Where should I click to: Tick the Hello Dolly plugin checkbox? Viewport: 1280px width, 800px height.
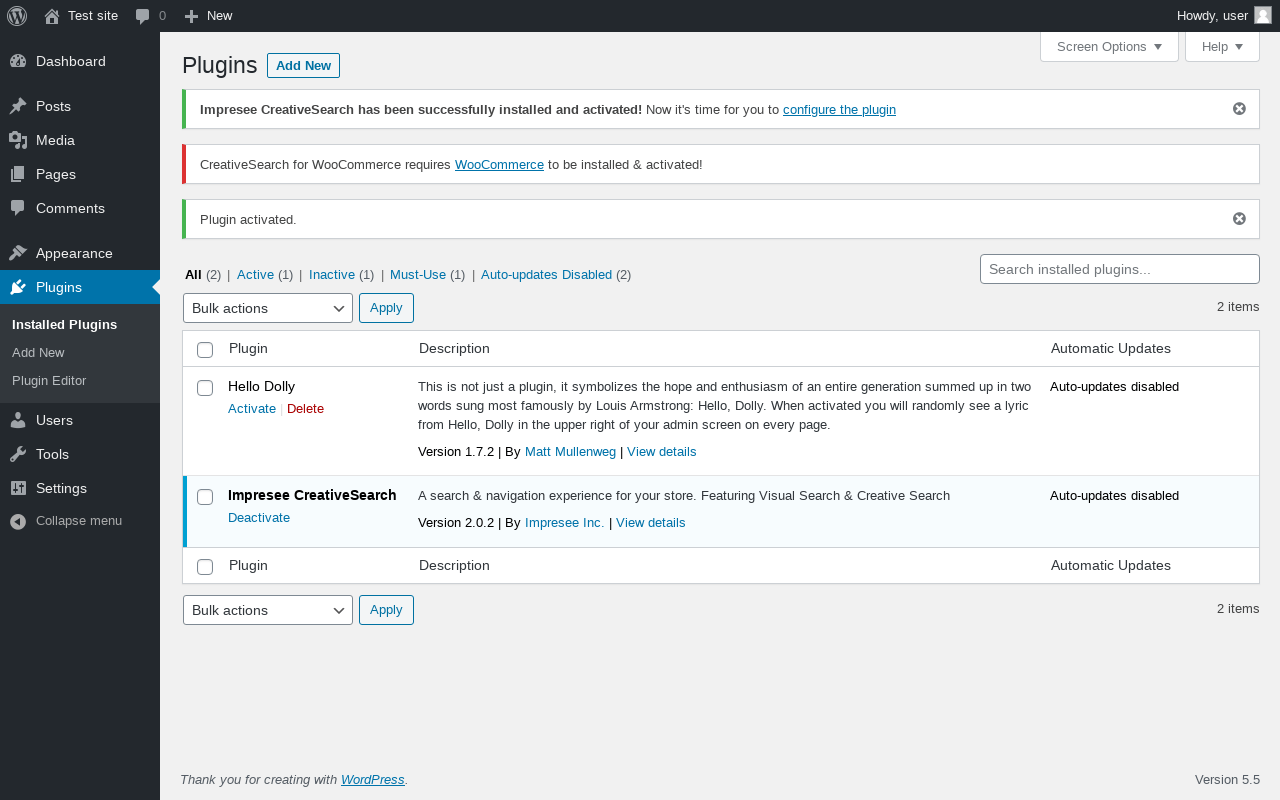coord(205,388)
